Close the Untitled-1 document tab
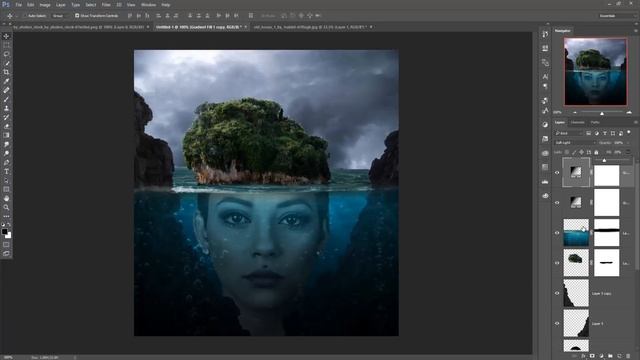Screen dimensions: 640x360 246,27
